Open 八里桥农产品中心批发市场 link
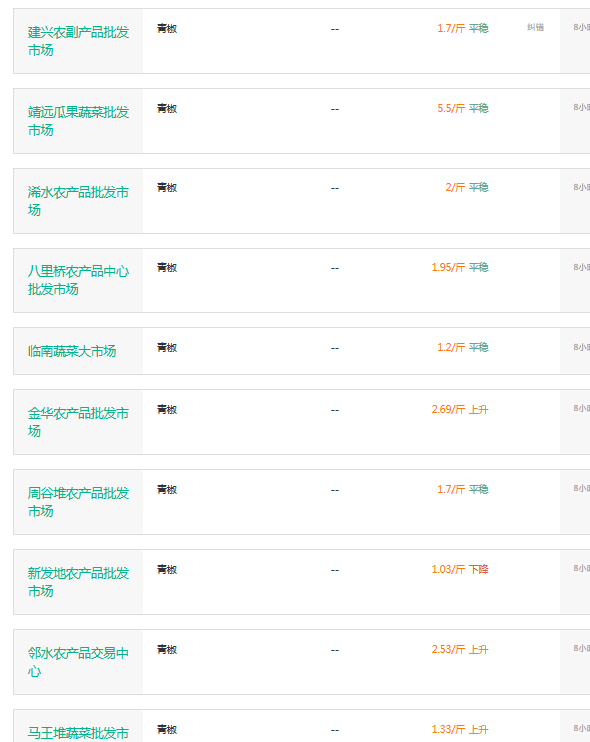 78,280
